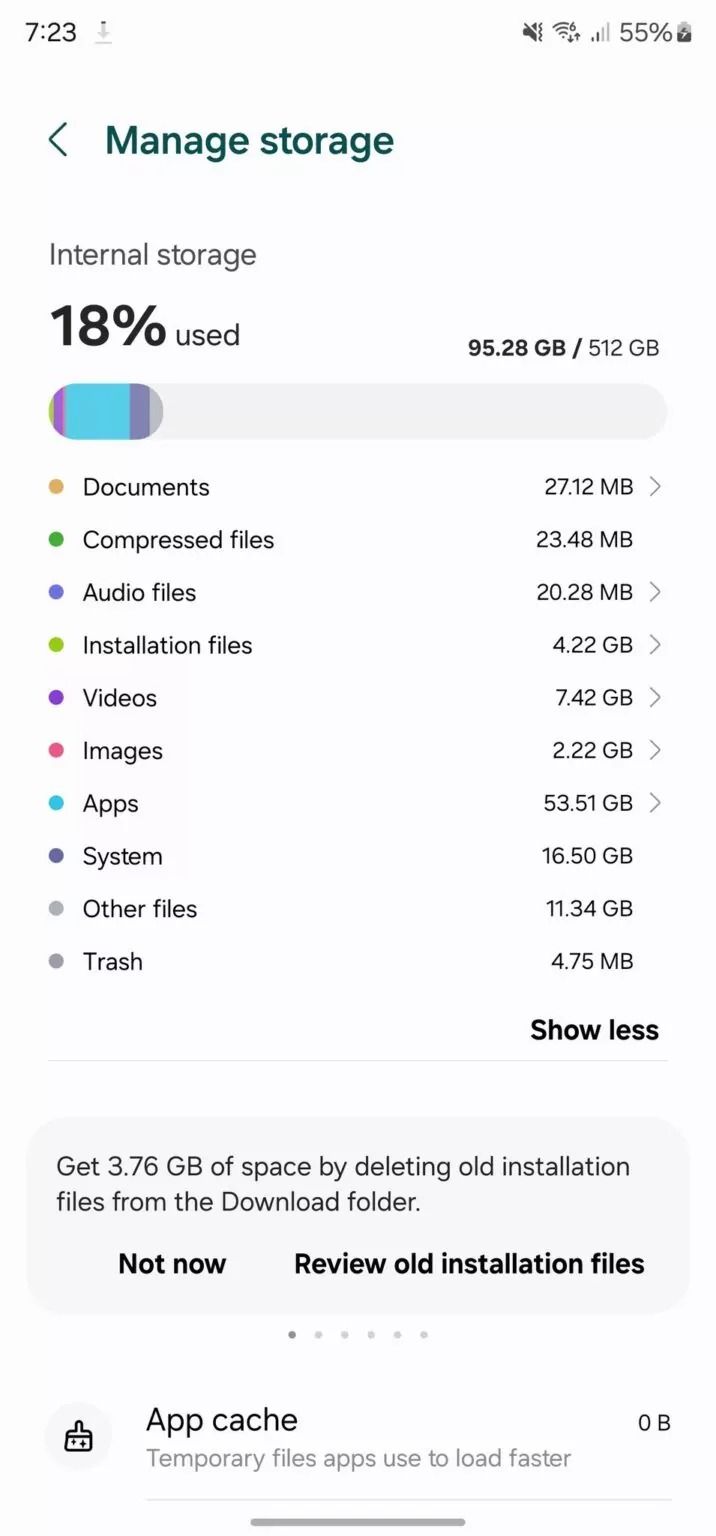Tap the orange dot beside Documents

click(57, 487)
